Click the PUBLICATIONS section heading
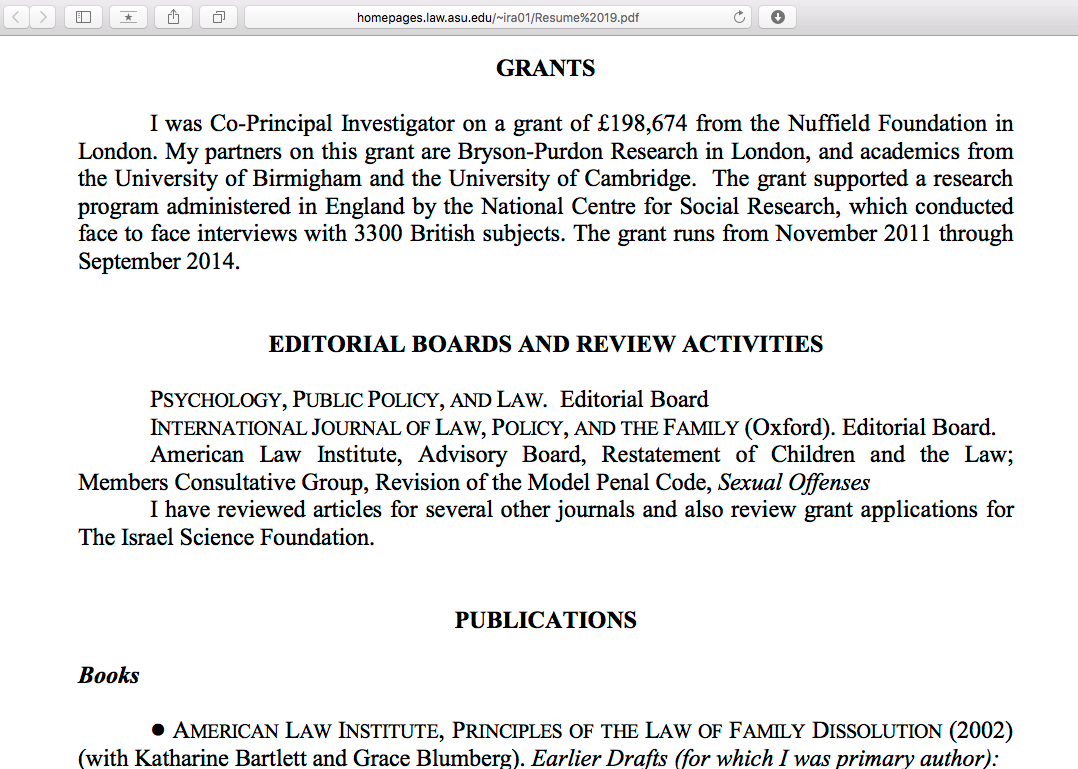Viewport: 1078px width, 769px height. 545,621
